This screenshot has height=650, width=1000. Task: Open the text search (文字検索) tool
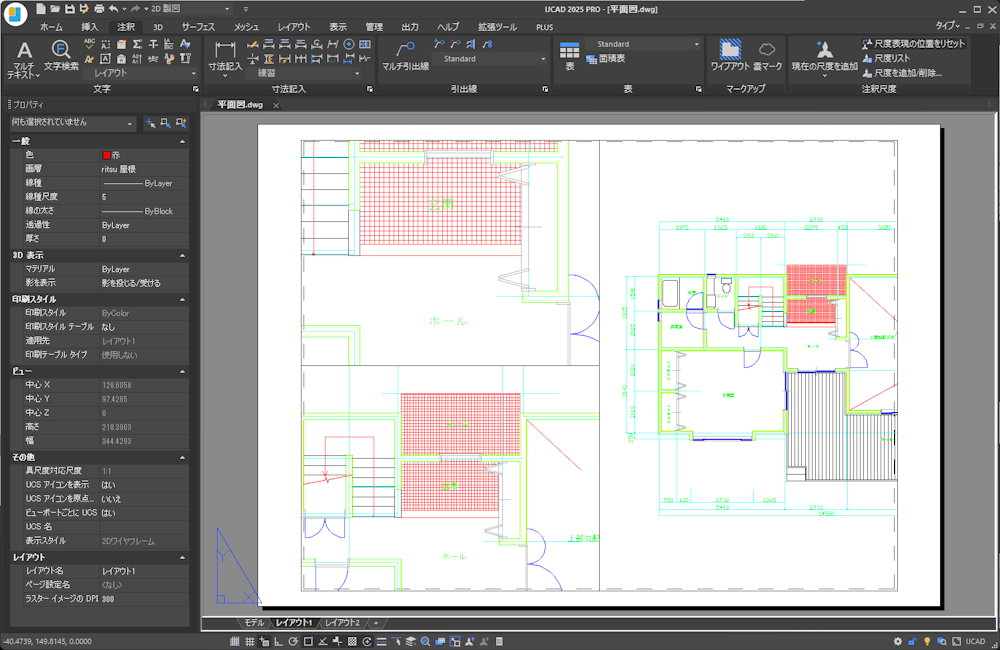(x=61, y=55)
